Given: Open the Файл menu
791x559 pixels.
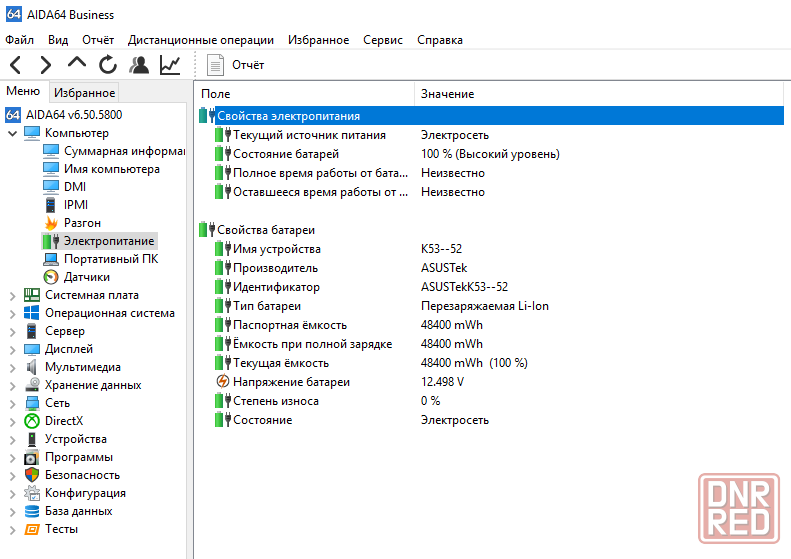Looking at the screenshot, I should (19, 40).
